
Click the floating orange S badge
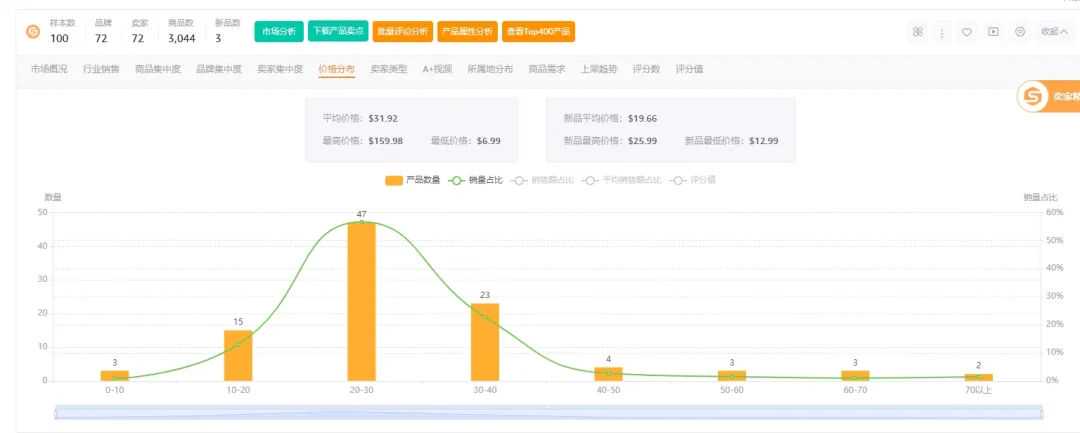tap(1032, 97)
